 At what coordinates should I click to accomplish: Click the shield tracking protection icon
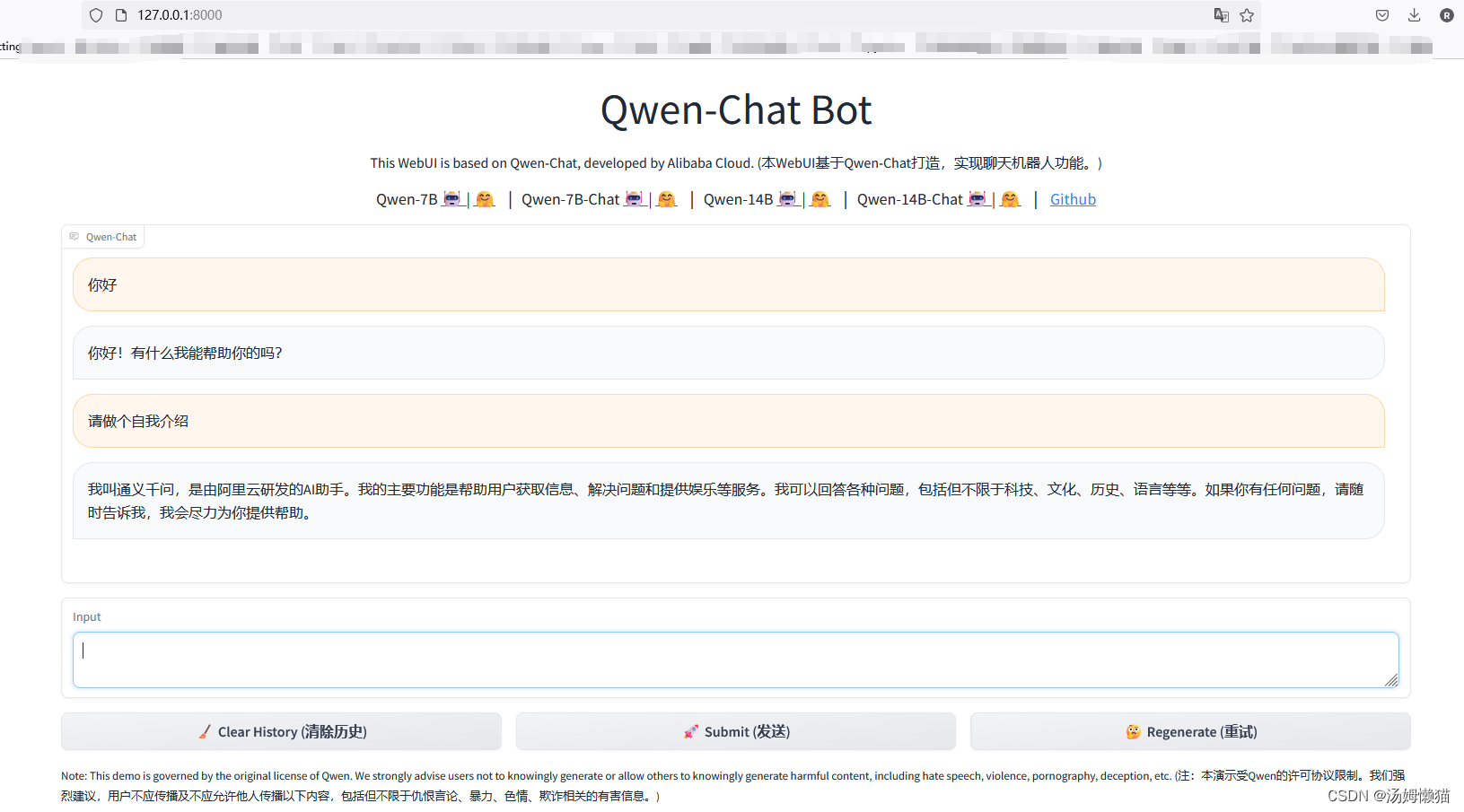pyautogui.click(x=96, y=15)
